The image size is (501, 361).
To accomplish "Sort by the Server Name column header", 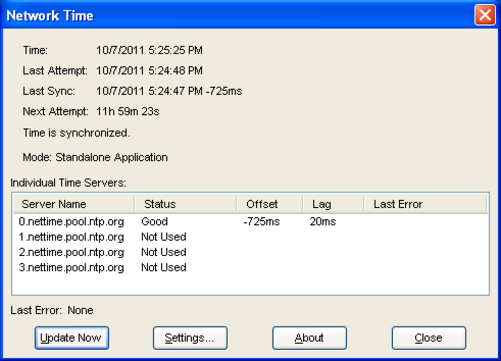I will tap(74, 204).
